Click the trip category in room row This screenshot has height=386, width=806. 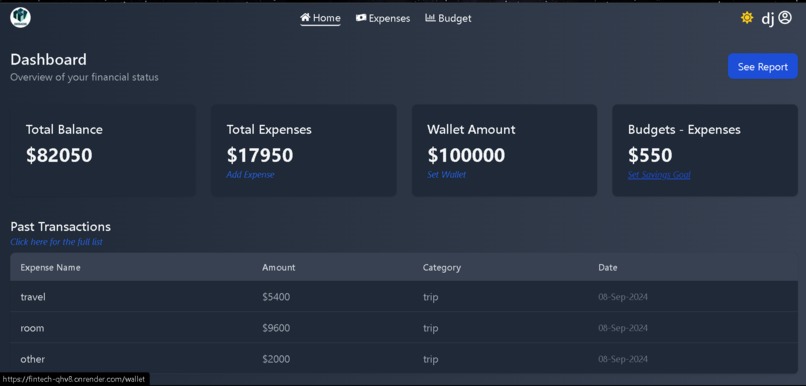[430, 328]
